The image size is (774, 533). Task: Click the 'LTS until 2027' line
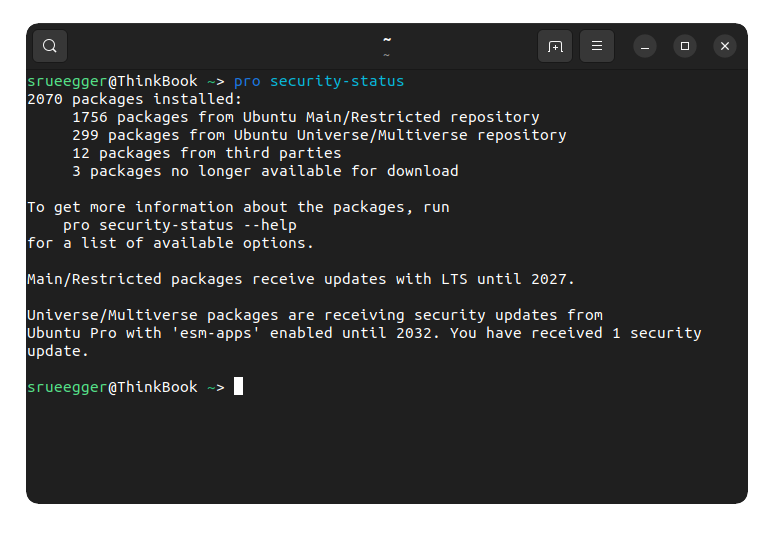click(x=301, y=279)
